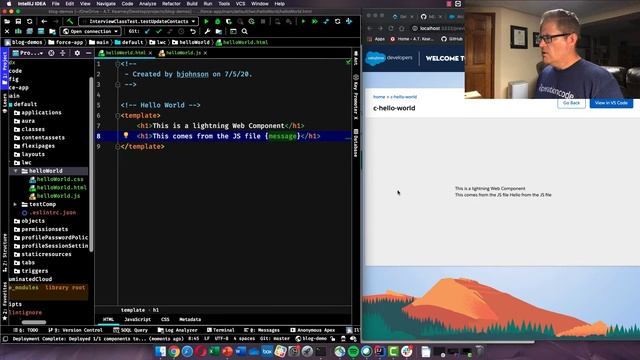This screenshot has height=360, width=640.
Task: Click the Save All icon in toolbar
Action: tap(18, 21)
